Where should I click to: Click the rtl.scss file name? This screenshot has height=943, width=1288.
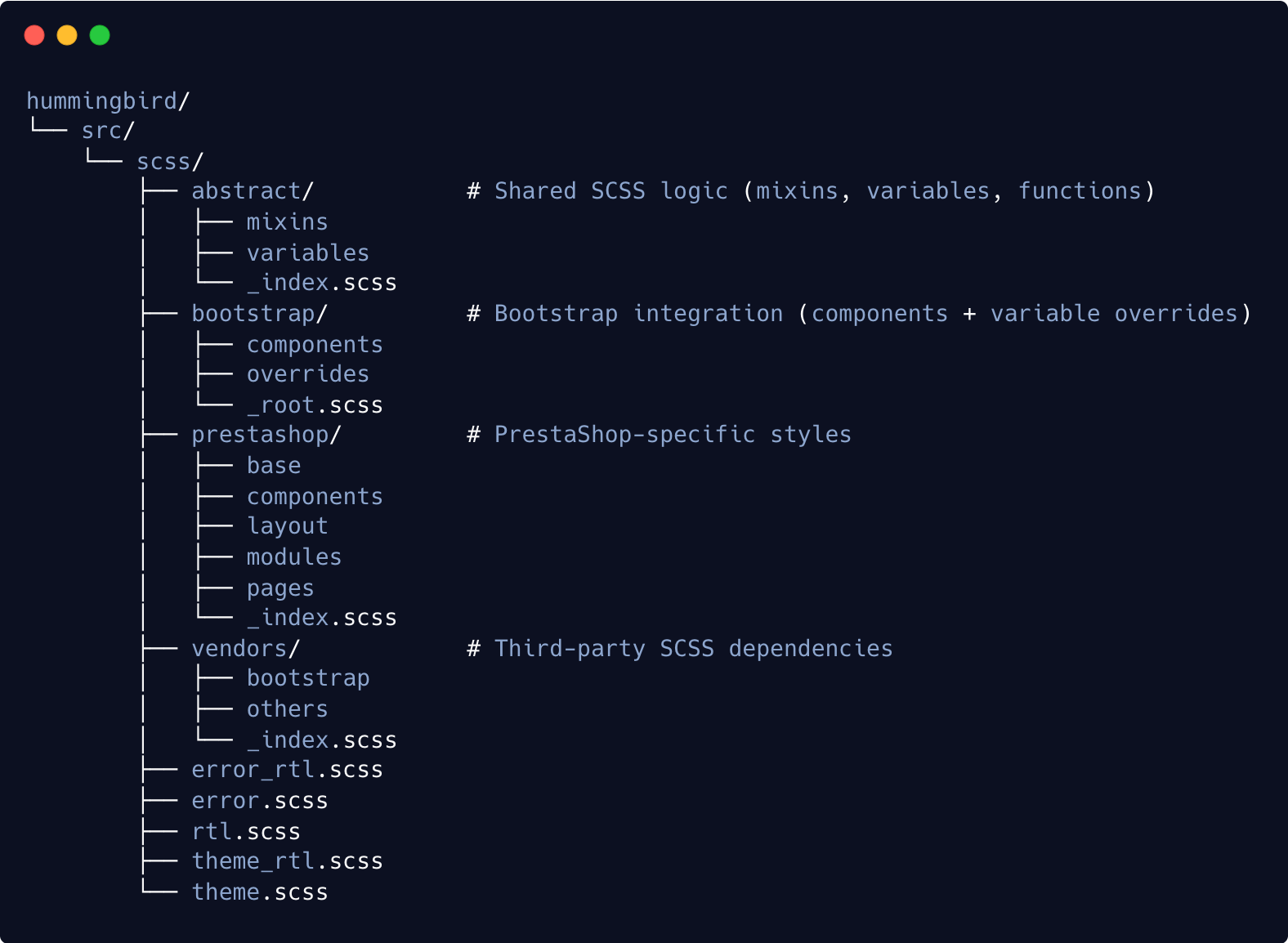(x=245, y=832)
